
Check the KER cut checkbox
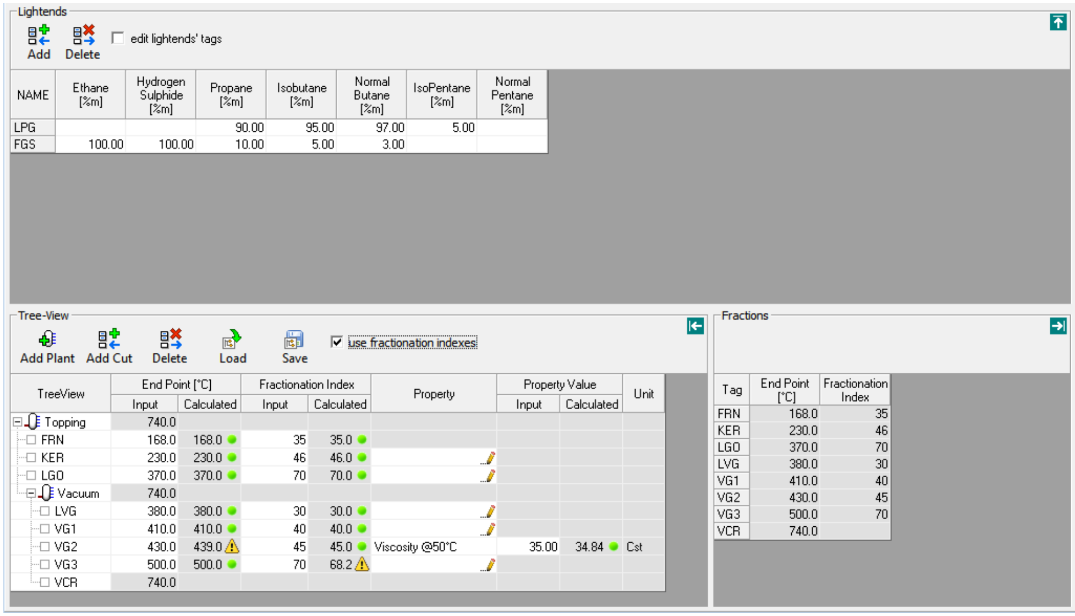click(x=31, y=458)
